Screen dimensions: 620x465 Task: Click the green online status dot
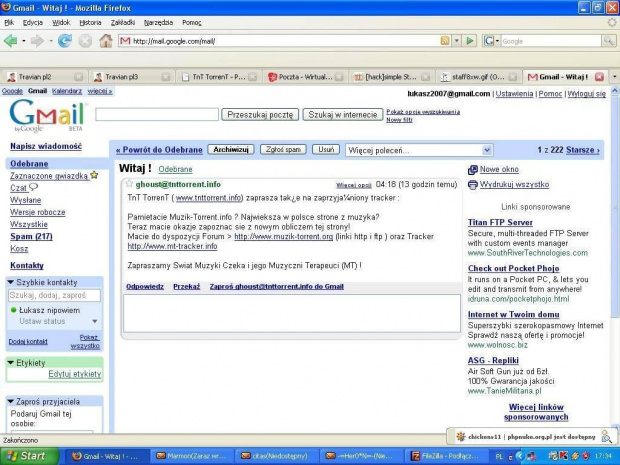tap(13, 310)
